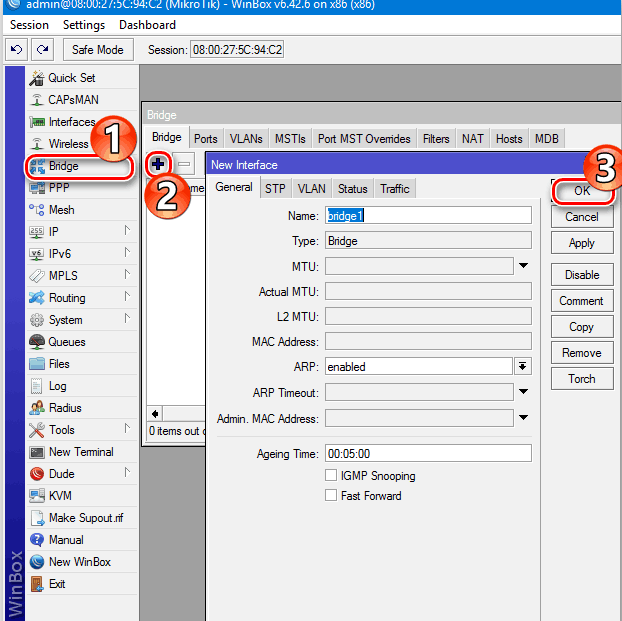622x621 pixels.
Task: Open the CAPsMAN sidebar item
Action: coord(73,100)
